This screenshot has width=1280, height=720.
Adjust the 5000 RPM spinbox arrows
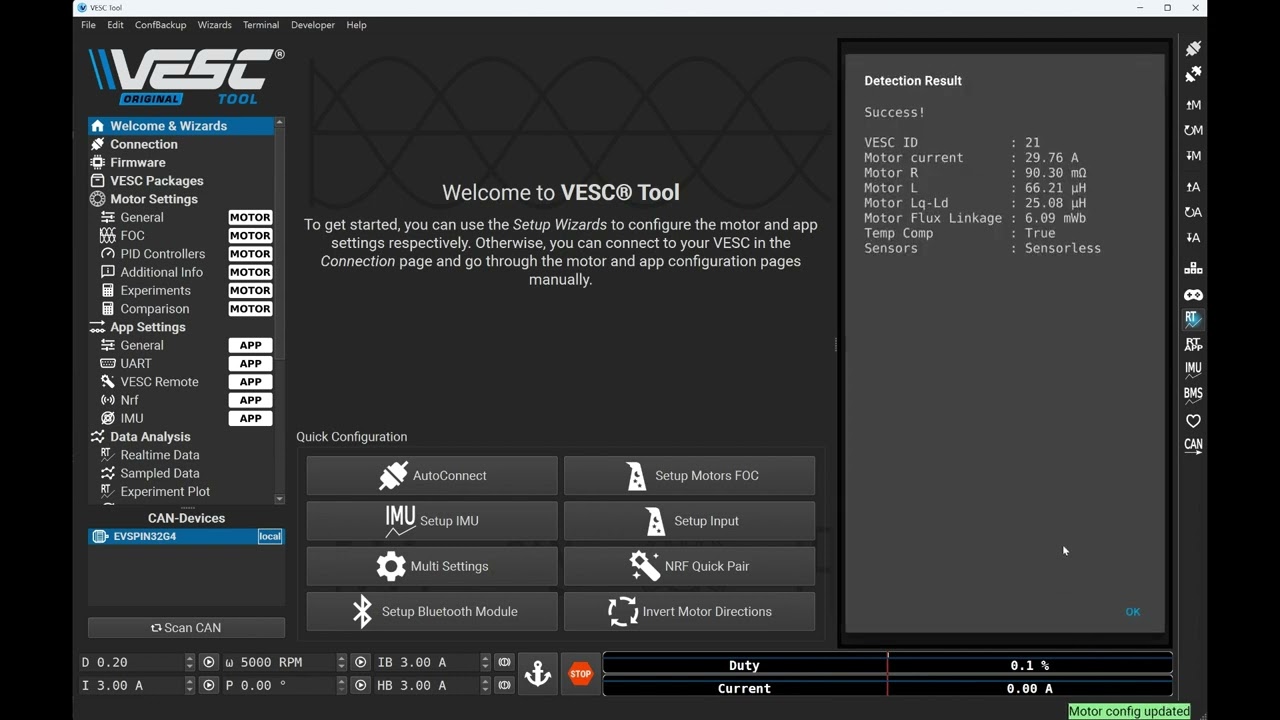point(342,662)
